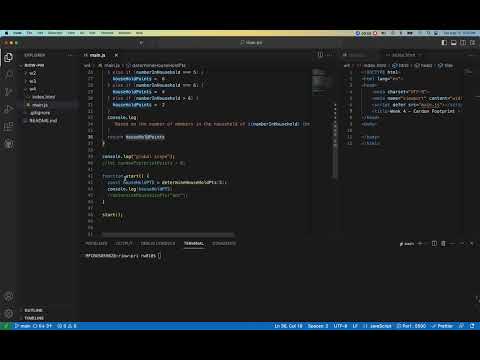This screenshot has height=360, width=480.
Task: Open index.html in the Explorer tree
Action: point(44,97)
